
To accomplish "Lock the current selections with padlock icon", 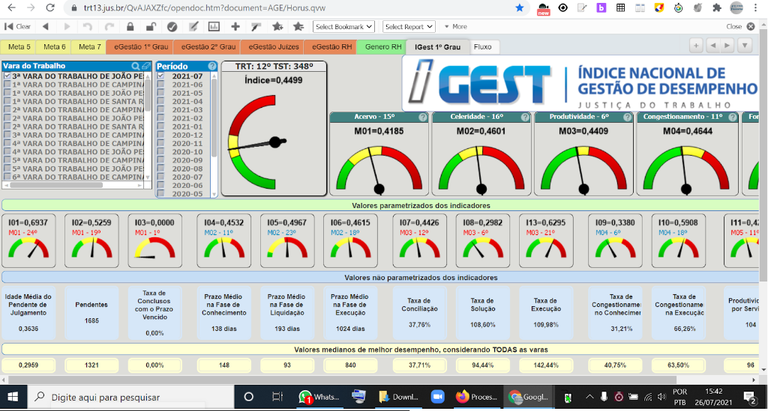I will [130, 26].
